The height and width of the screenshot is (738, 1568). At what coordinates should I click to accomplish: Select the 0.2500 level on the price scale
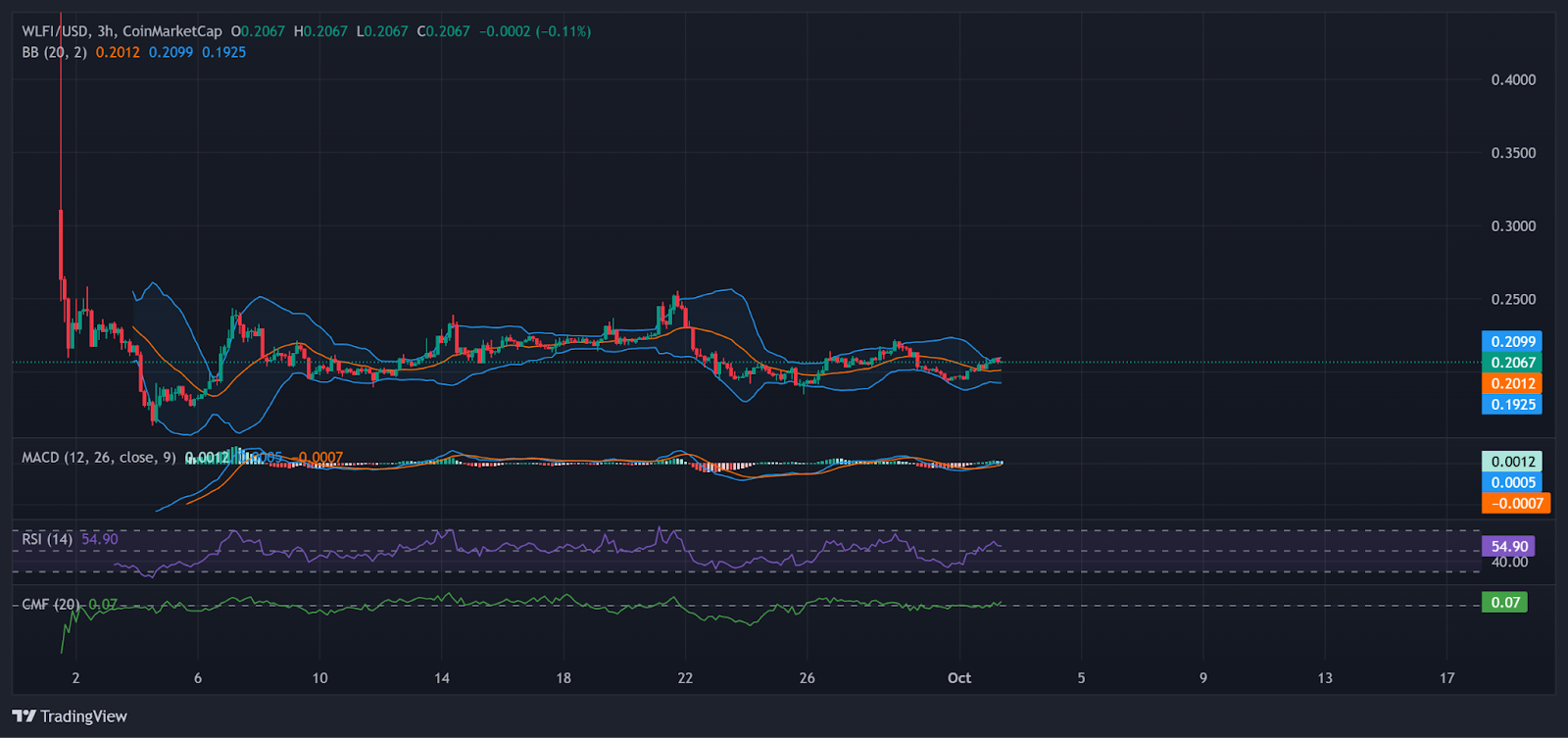(1513, 299)
